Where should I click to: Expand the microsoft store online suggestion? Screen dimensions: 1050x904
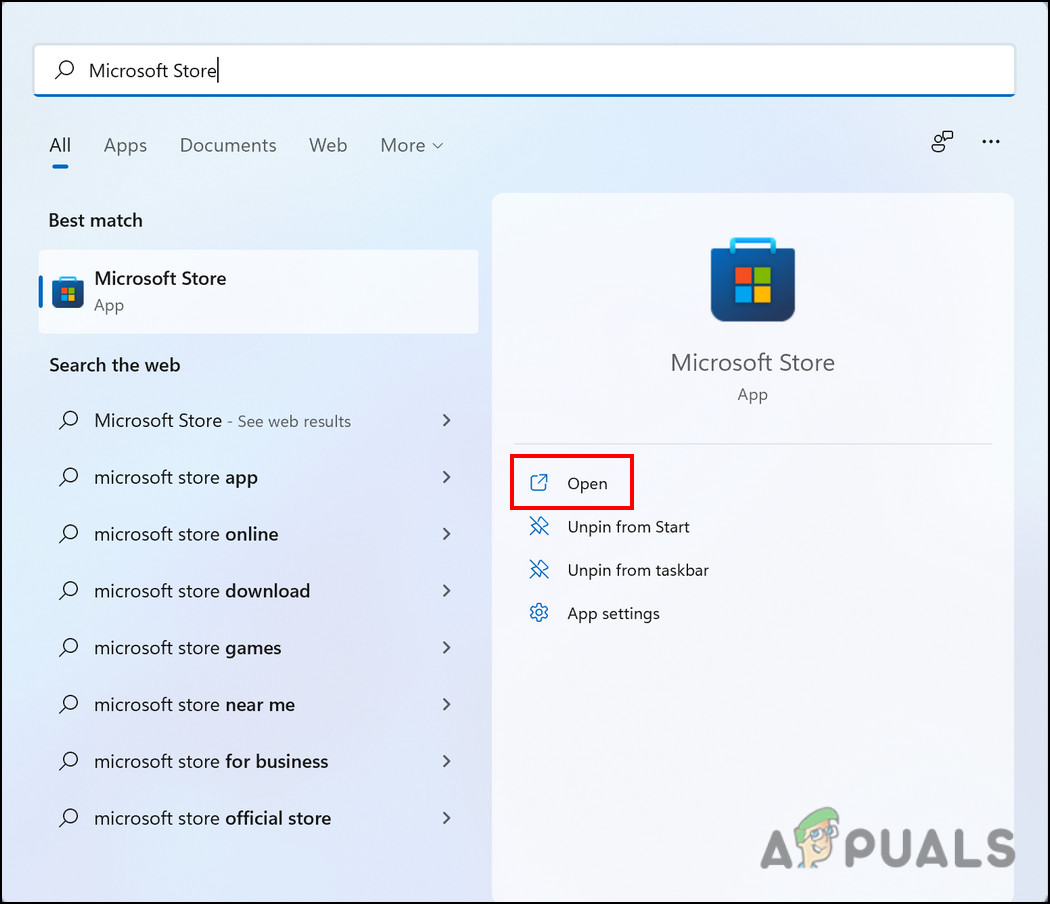(x=446, y=534)
